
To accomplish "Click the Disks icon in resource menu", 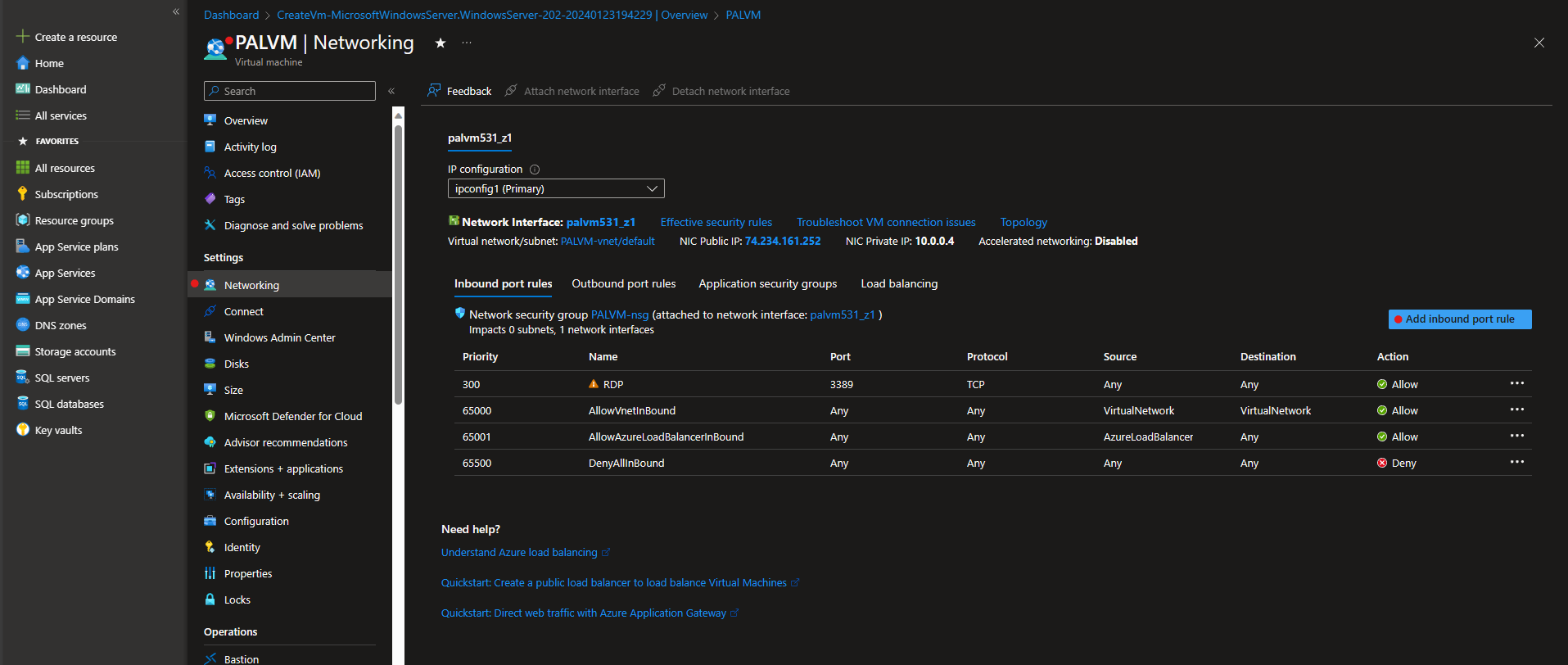I will pos(210,364).
